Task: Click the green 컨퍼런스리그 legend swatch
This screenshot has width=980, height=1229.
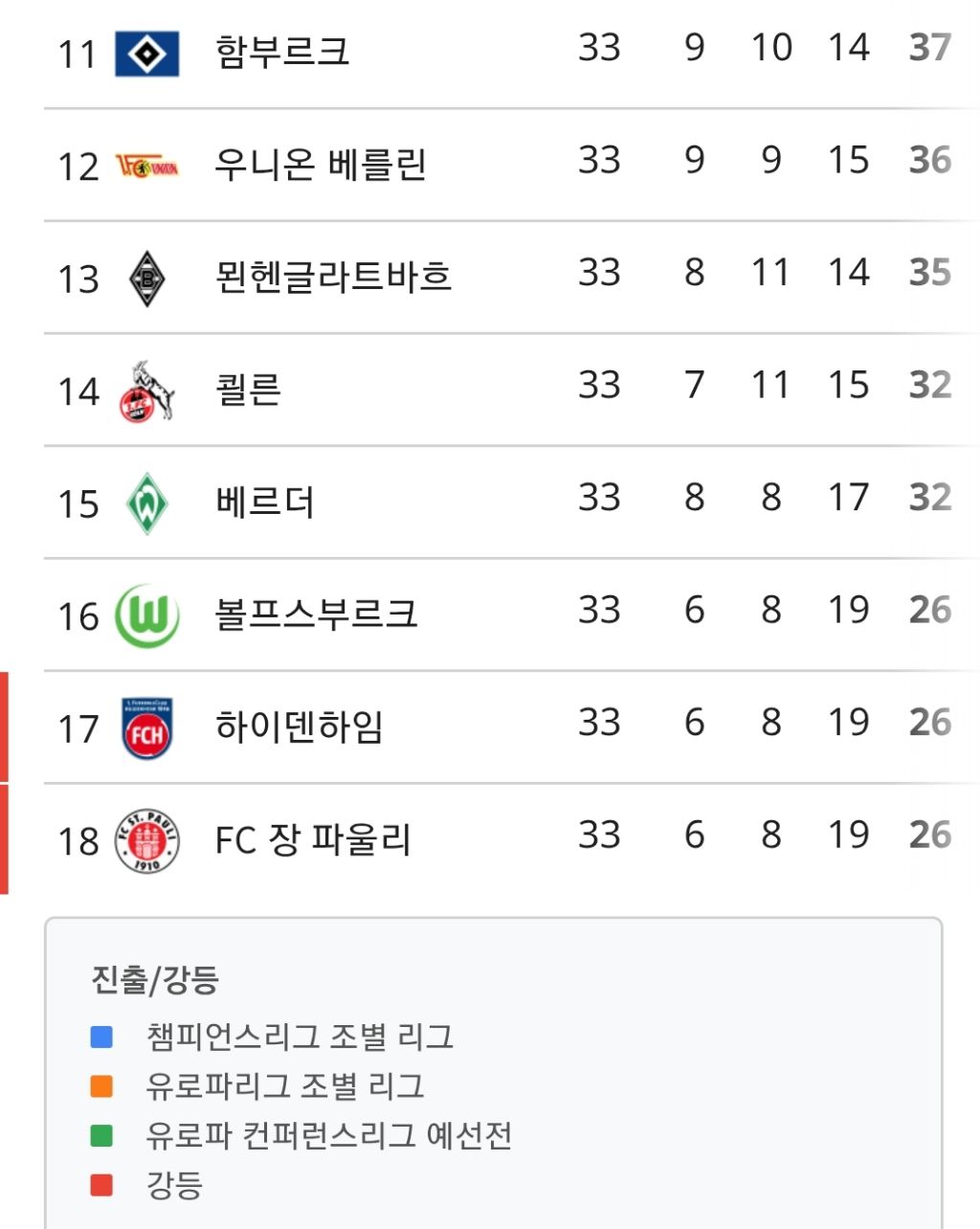Action: pyautogui.click(x=101, y=1136)
